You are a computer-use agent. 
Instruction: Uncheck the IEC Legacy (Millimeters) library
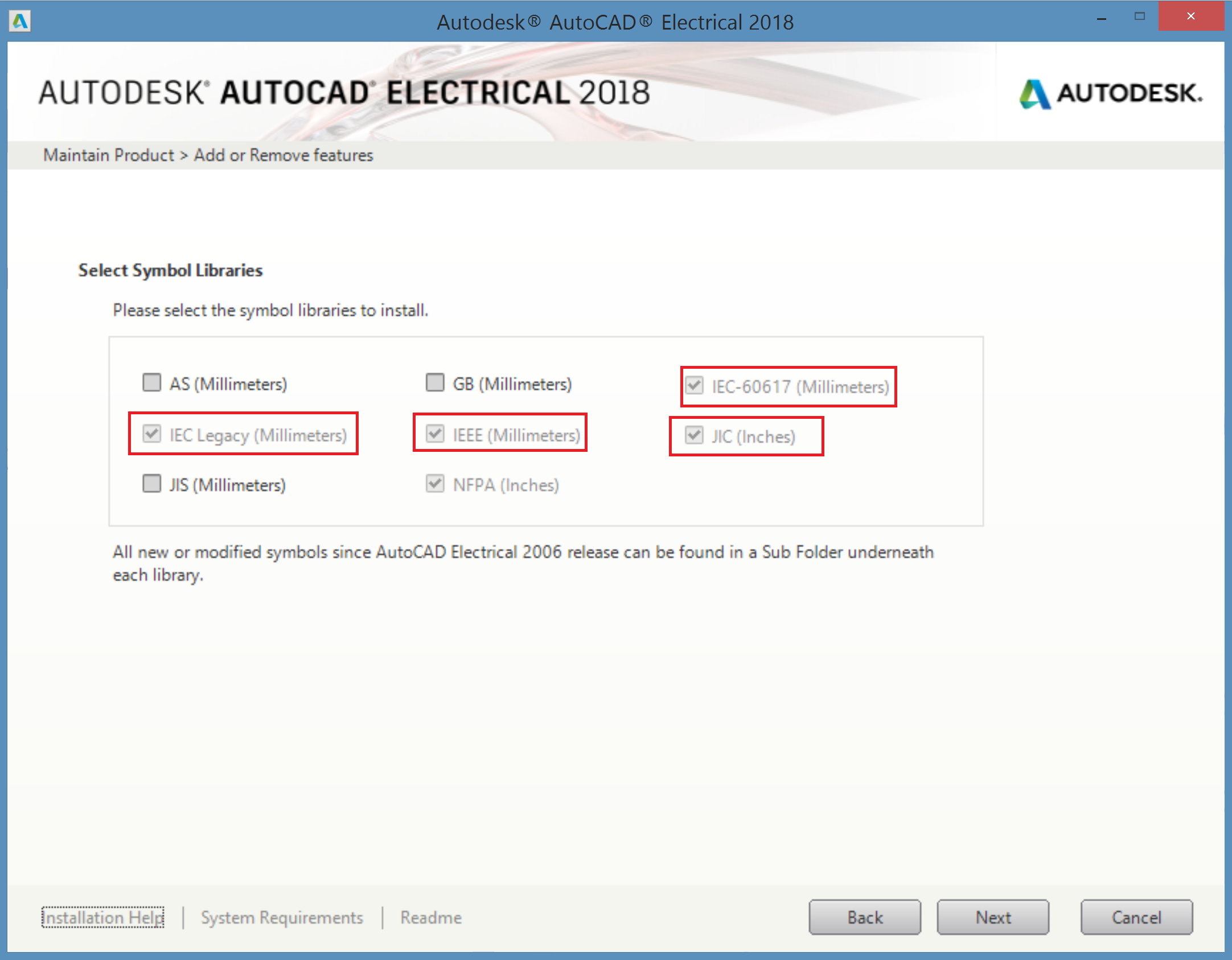click(152, 434)
